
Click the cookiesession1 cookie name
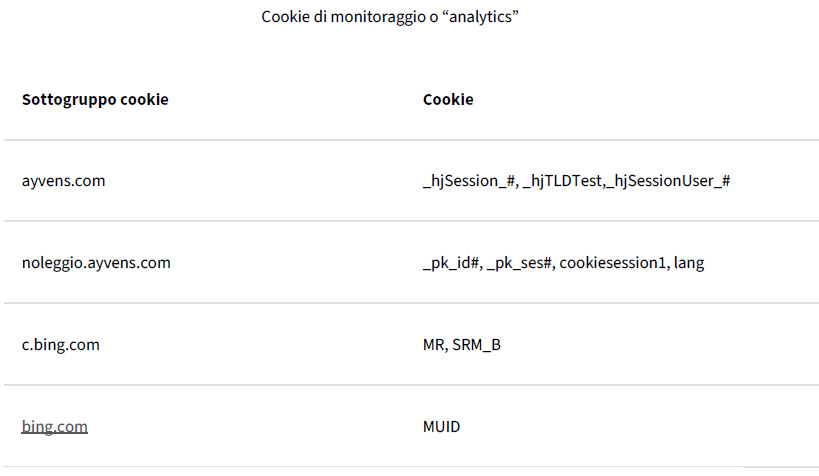point(612,263)
